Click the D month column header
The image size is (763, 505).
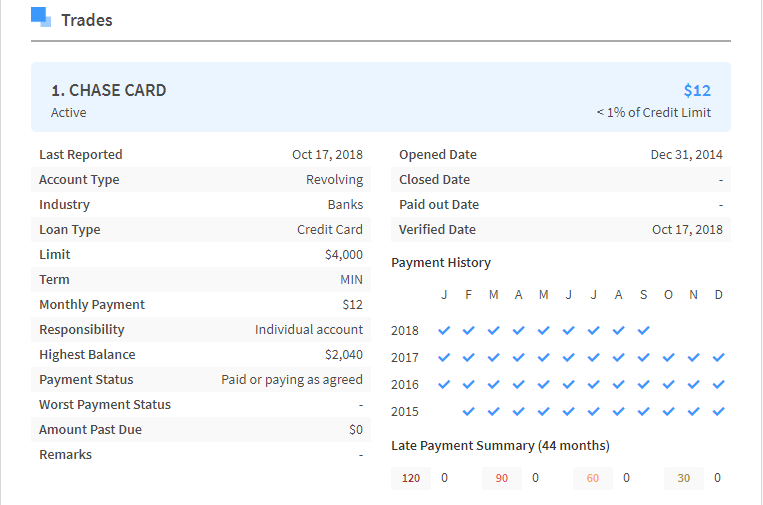point(718,295)
